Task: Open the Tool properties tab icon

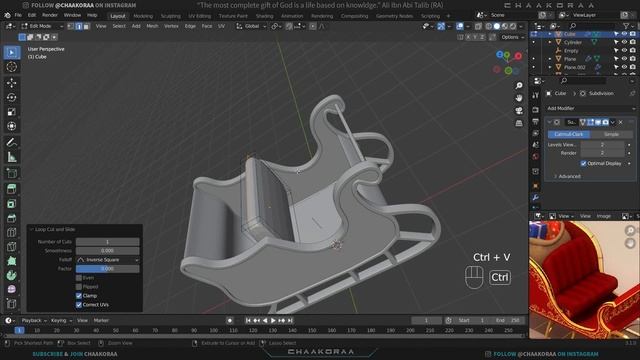Action: coord(536,96)
